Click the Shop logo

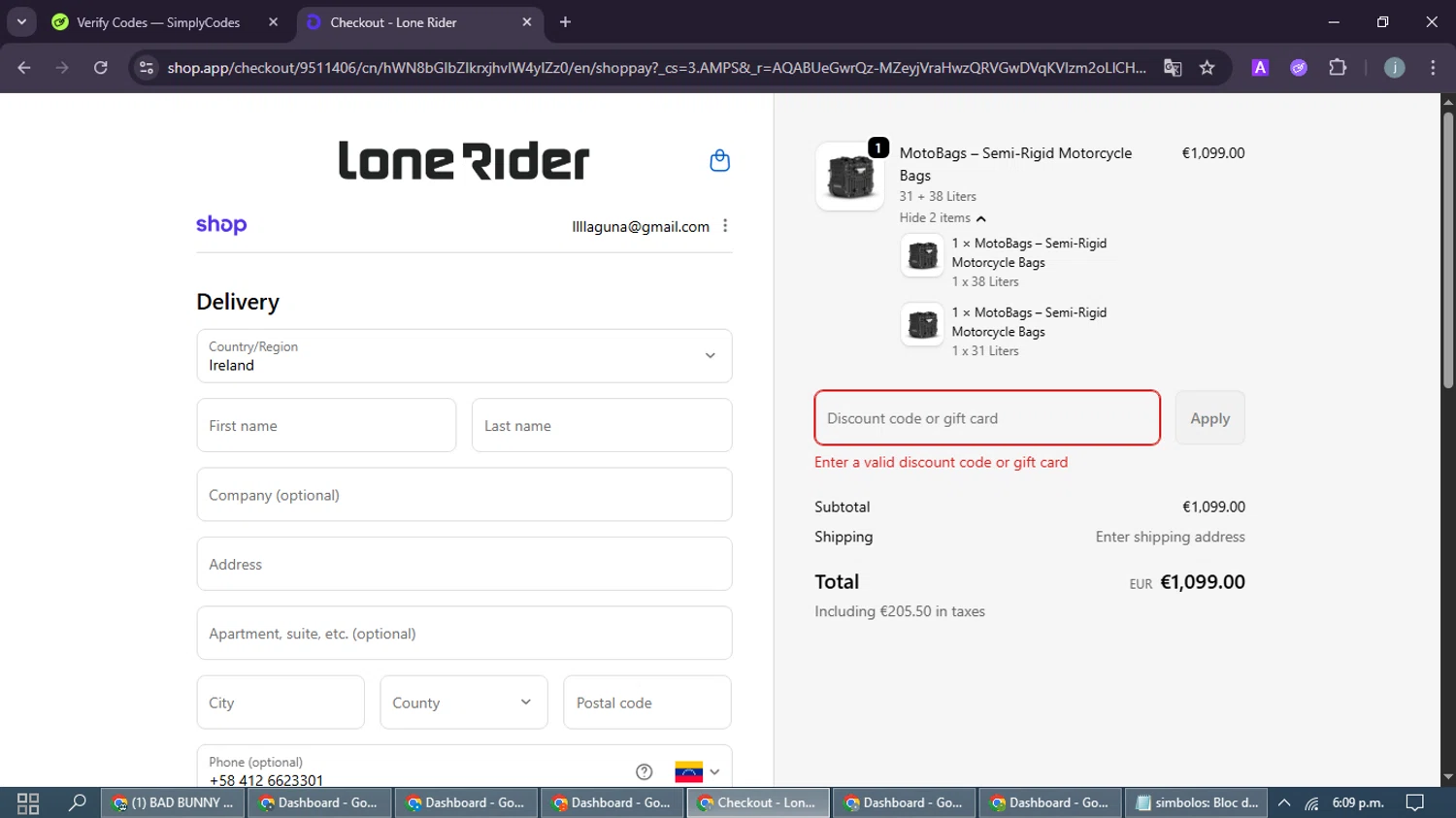click(x=221, y=225)
